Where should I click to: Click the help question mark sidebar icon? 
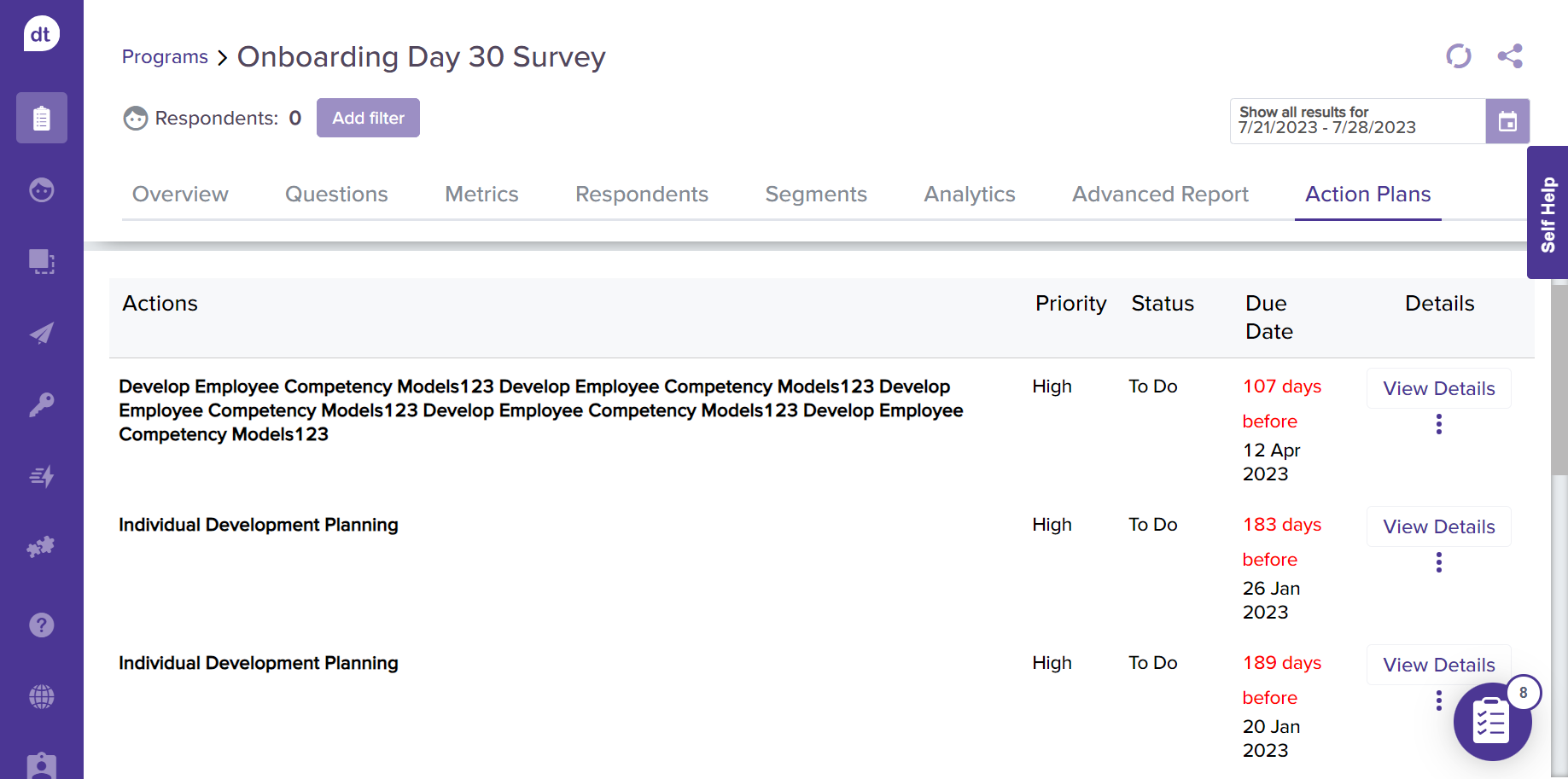coord(41,625)
